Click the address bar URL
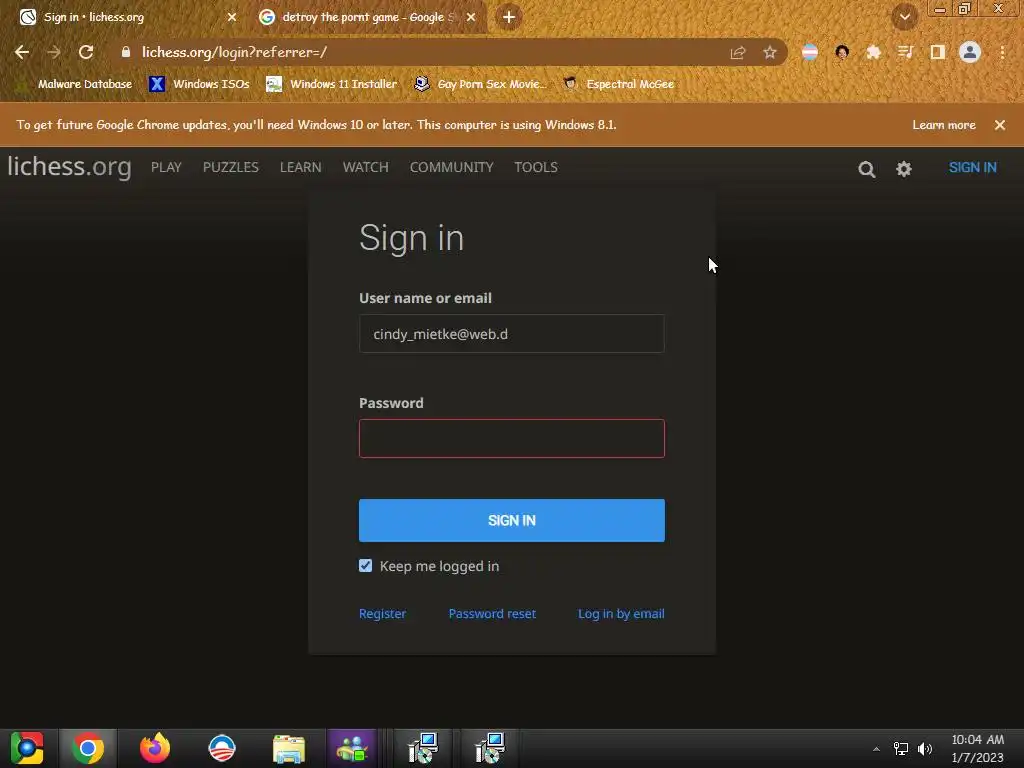This screenshot has width=1024, height=768. pos(234,52)
